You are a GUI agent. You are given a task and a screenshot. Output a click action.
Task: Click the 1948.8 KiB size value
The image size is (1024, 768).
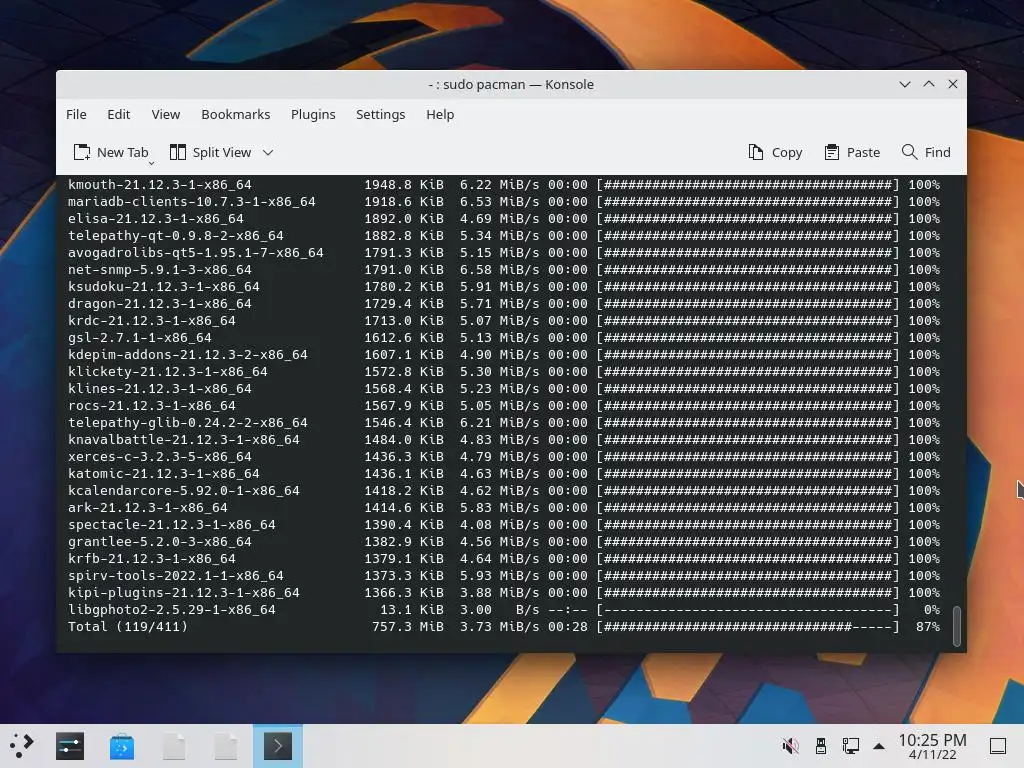pos(404,185)
